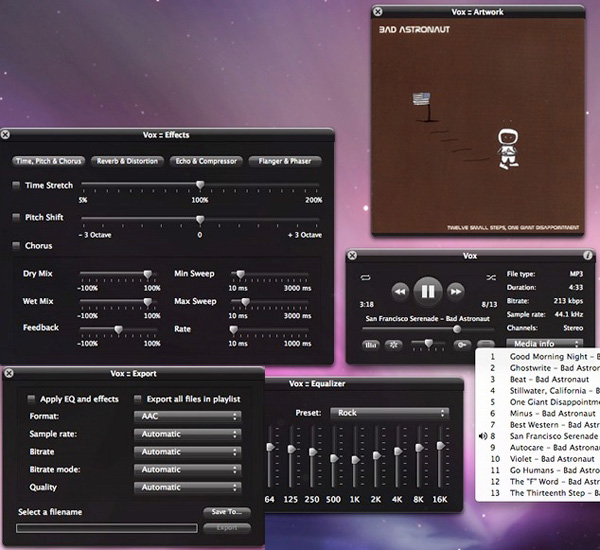Image resolution: width=600 pixels, height=550 pixels.
Task: Skip to the next track
Action: (456, 292)
